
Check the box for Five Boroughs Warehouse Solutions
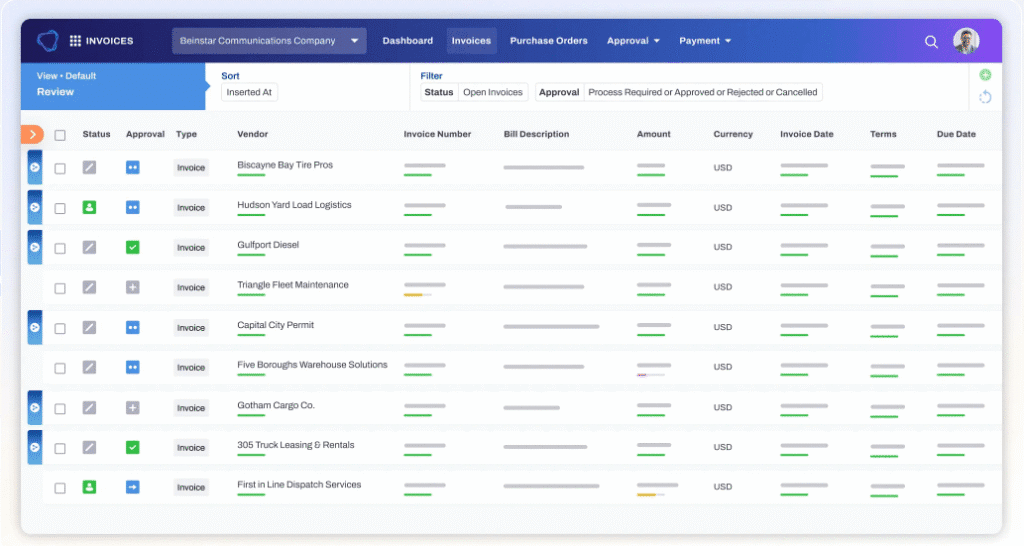60,368
